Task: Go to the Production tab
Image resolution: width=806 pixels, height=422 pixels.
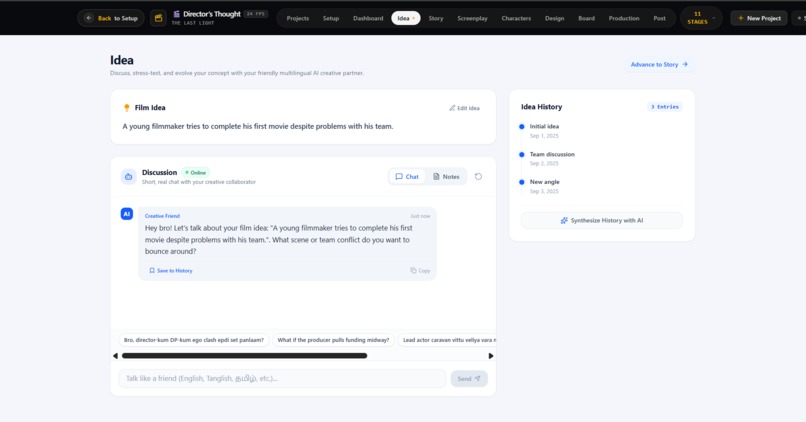Action: [624, 18]
